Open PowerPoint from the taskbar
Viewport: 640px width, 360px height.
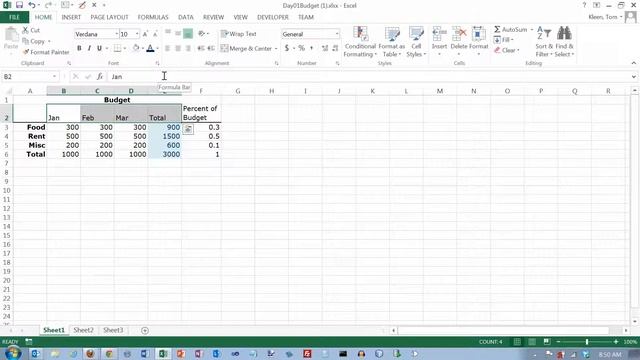(181, 353)
